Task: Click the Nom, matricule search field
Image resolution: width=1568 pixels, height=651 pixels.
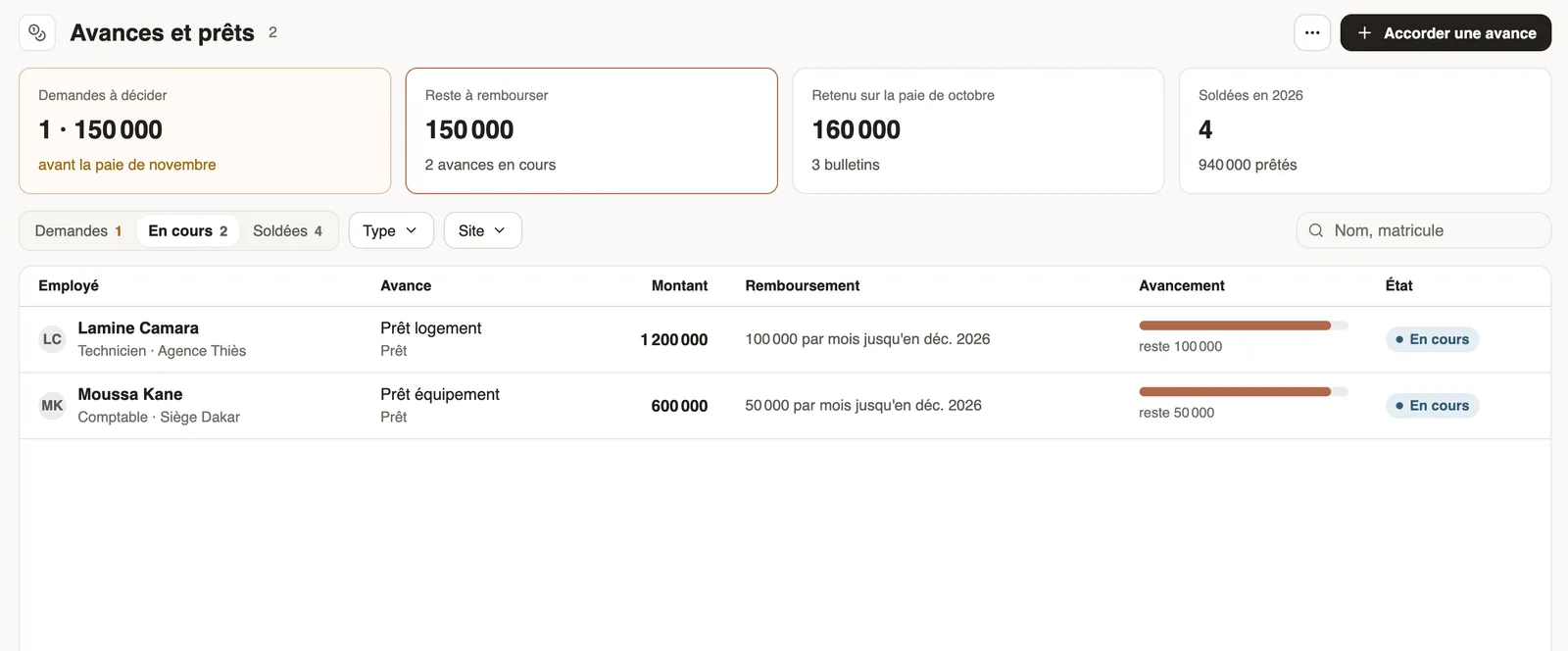Action: [x=1424, y=230]
